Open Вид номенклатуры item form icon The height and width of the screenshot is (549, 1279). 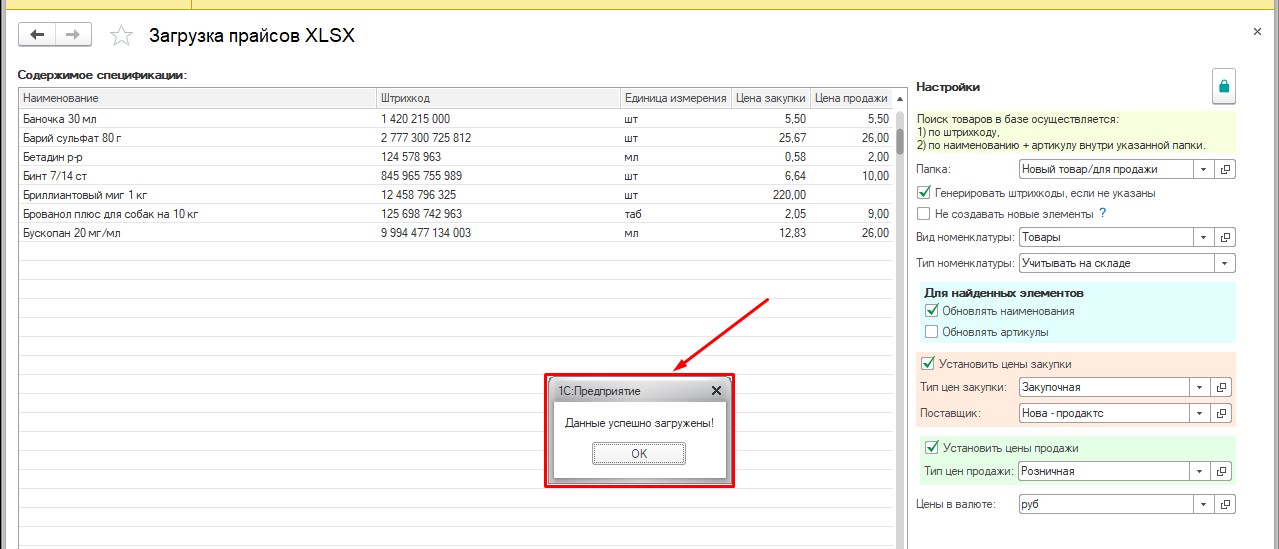[x=1227, y=237]
